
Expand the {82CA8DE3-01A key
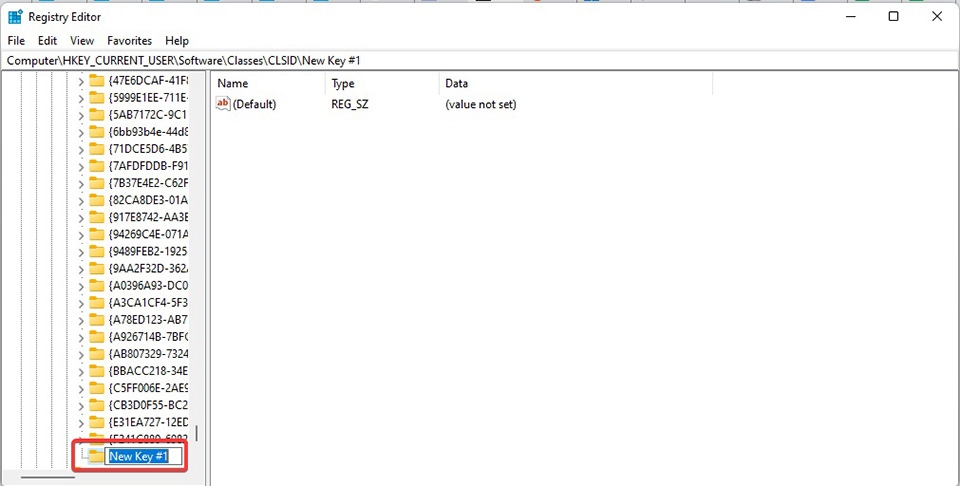[81, 200]
